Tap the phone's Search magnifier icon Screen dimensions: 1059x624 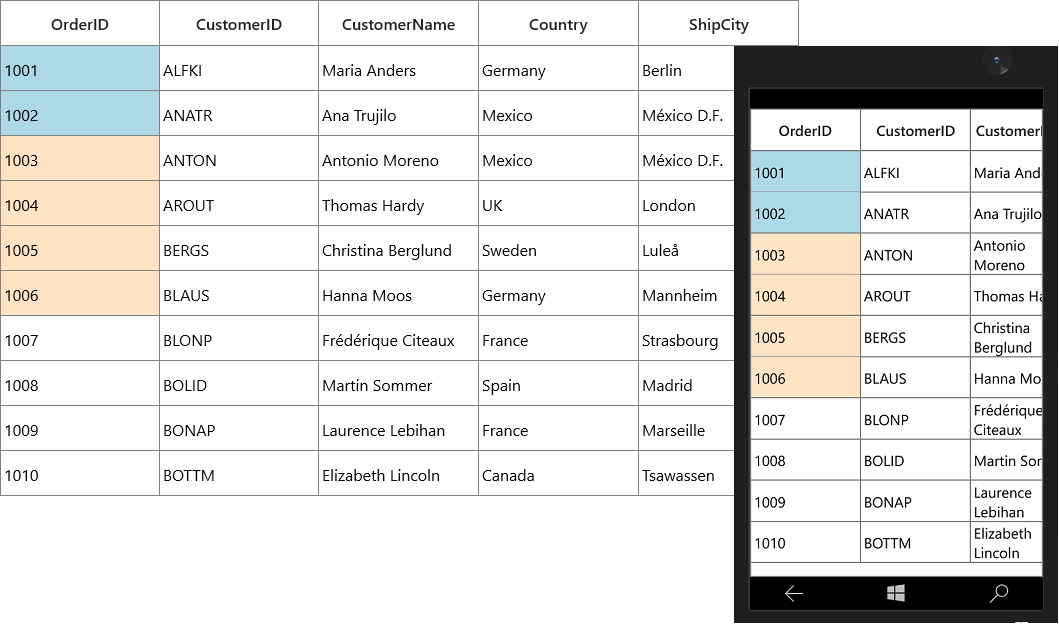[x=998, y=593]
